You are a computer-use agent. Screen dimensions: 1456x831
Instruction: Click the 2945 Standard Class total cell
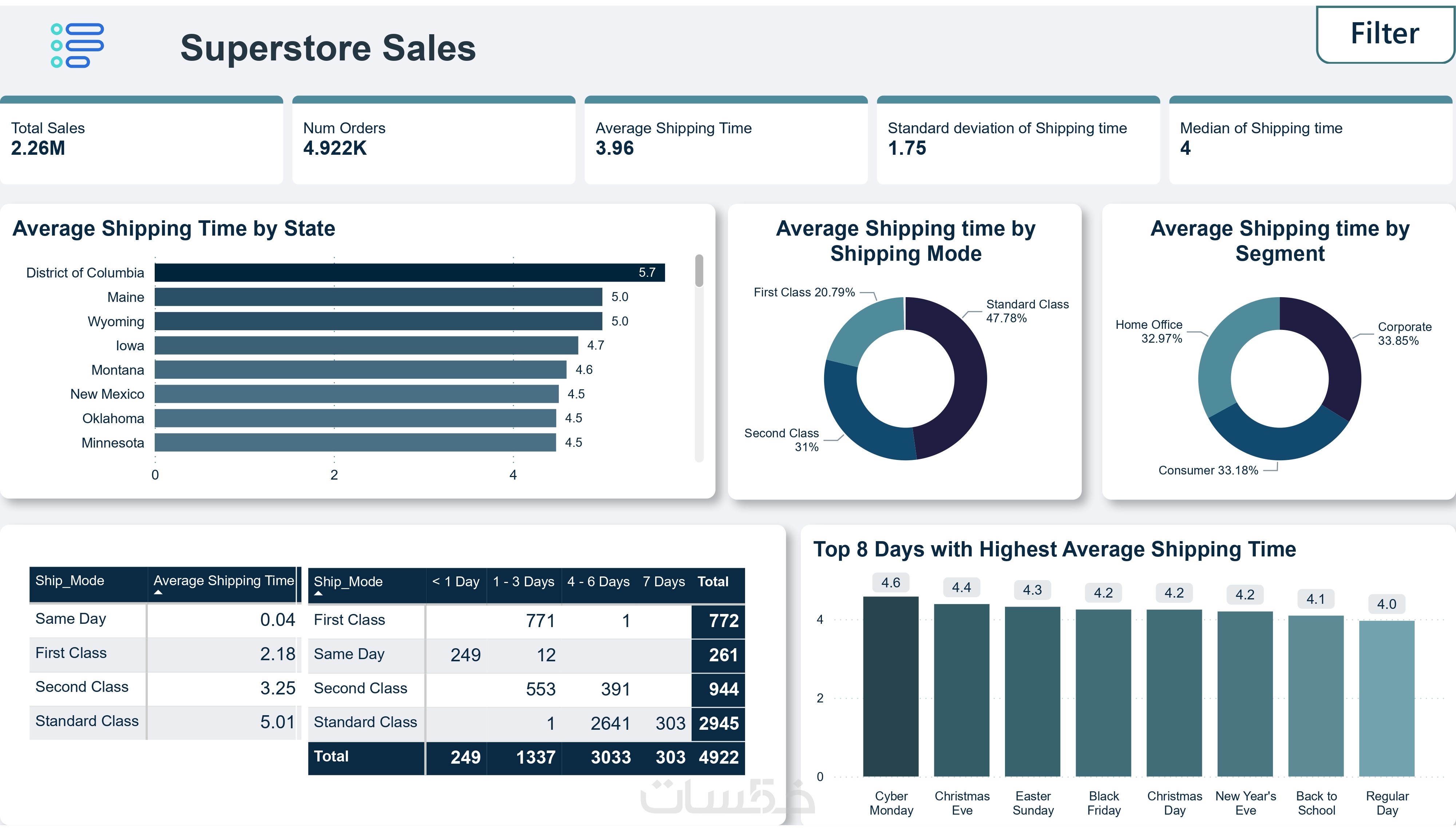718,724
